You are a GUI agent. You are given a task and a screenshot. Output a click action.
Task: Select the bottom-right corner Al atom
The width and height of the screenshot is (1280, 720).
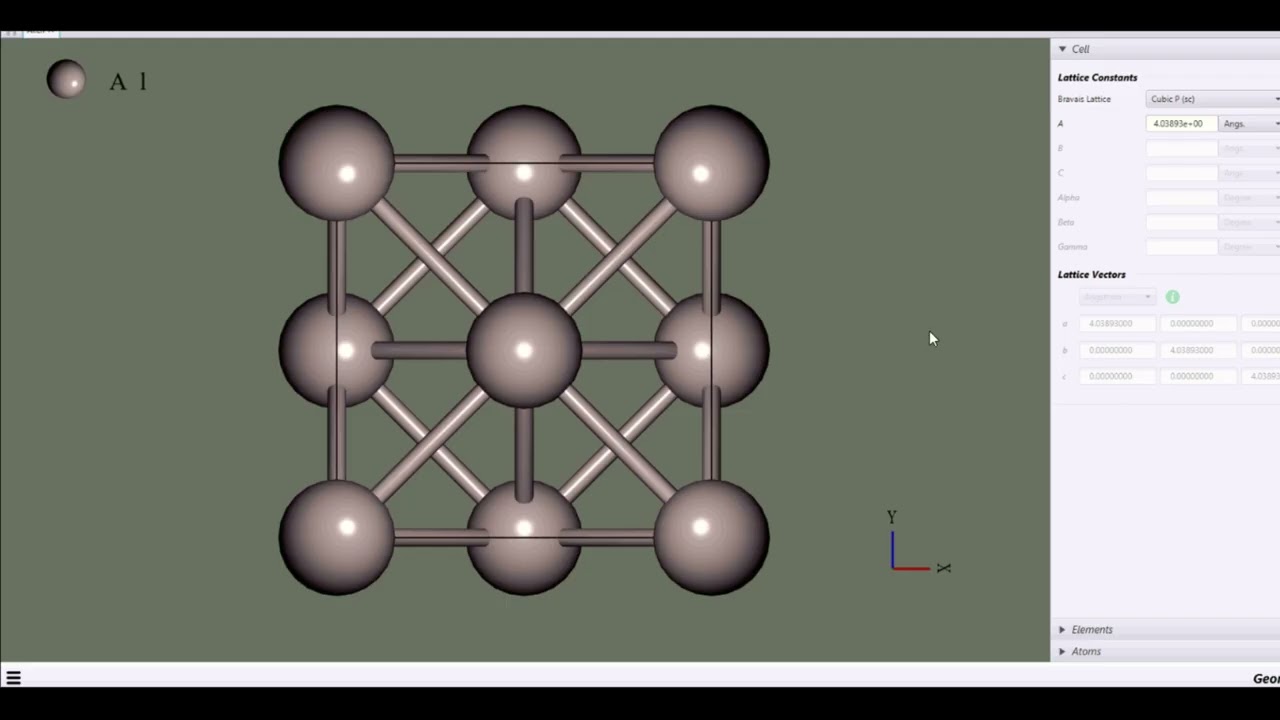711,538
